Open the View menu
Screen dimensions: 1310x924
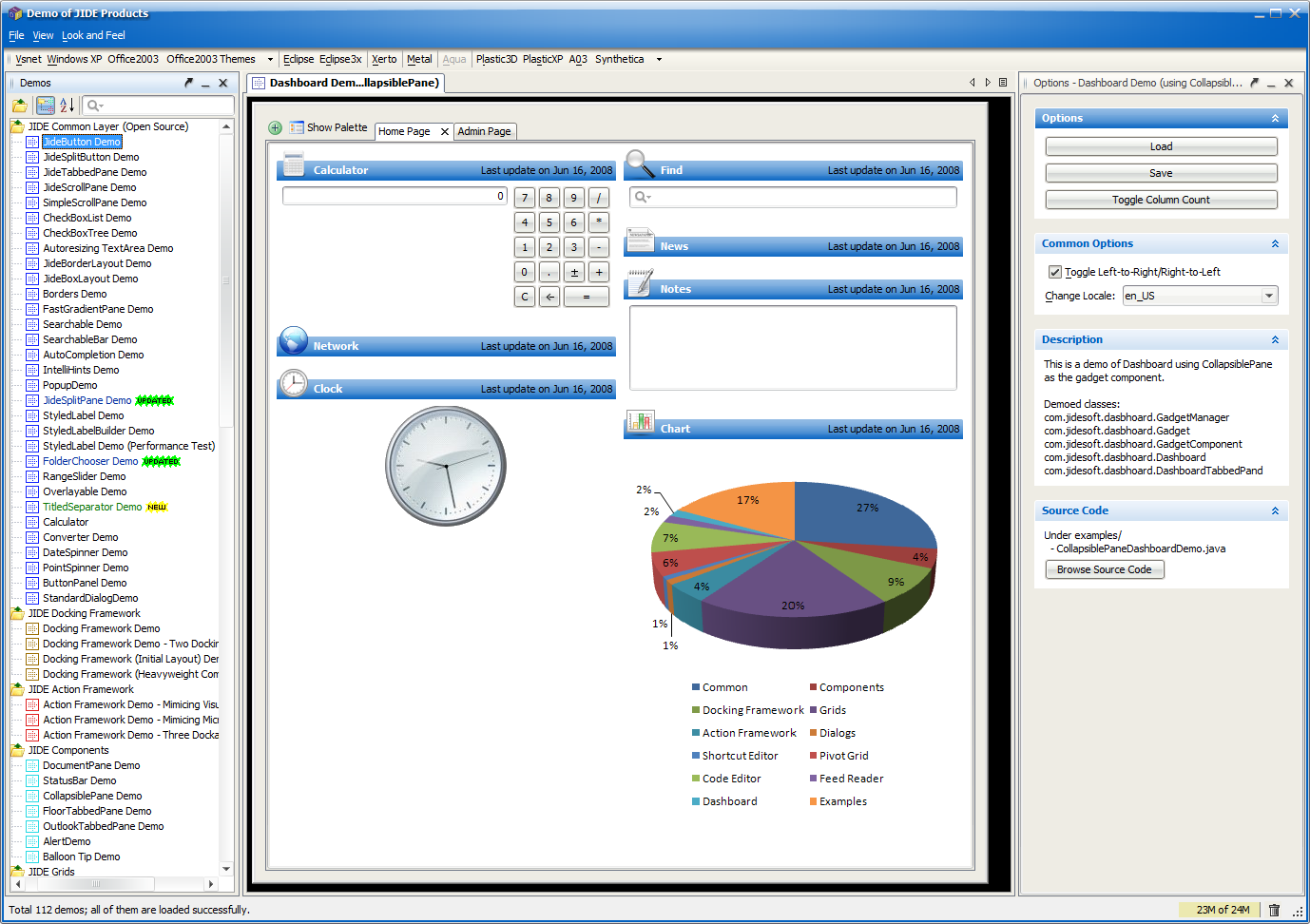point(43,35)
